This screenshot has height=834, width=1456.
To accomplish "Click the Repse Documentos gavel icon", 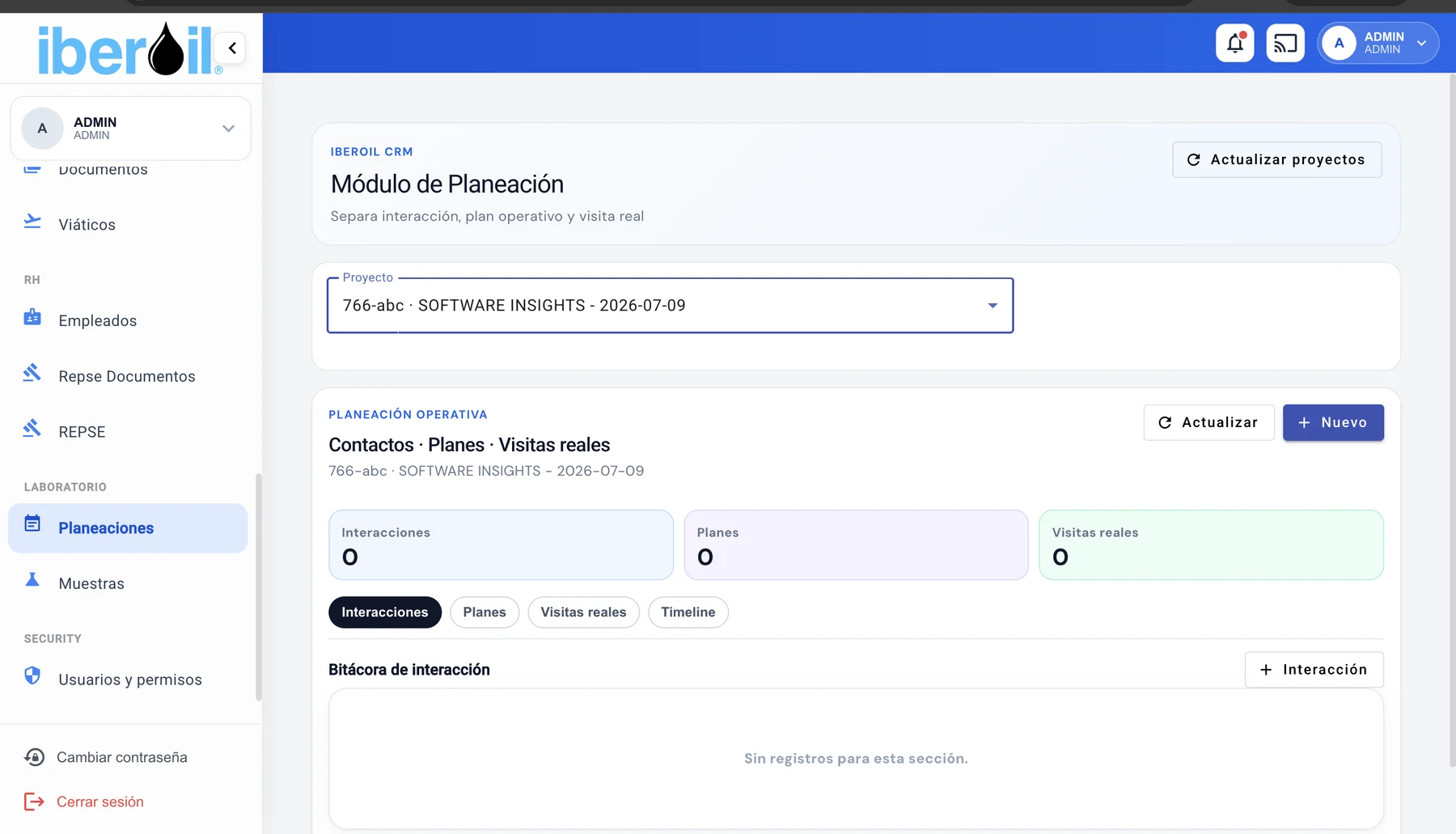I will tap(32, 373).
